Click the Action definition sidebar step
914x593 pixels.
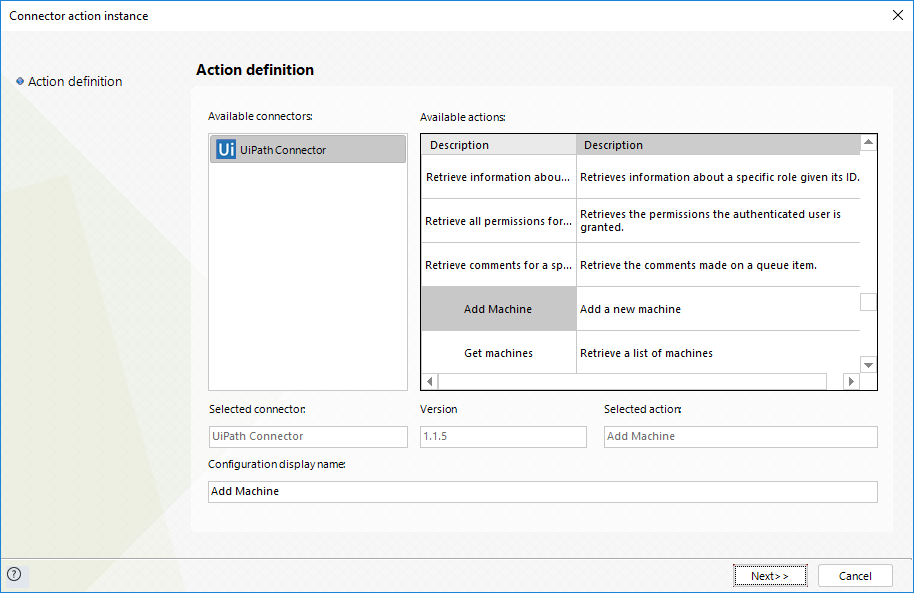click(75, 81)
